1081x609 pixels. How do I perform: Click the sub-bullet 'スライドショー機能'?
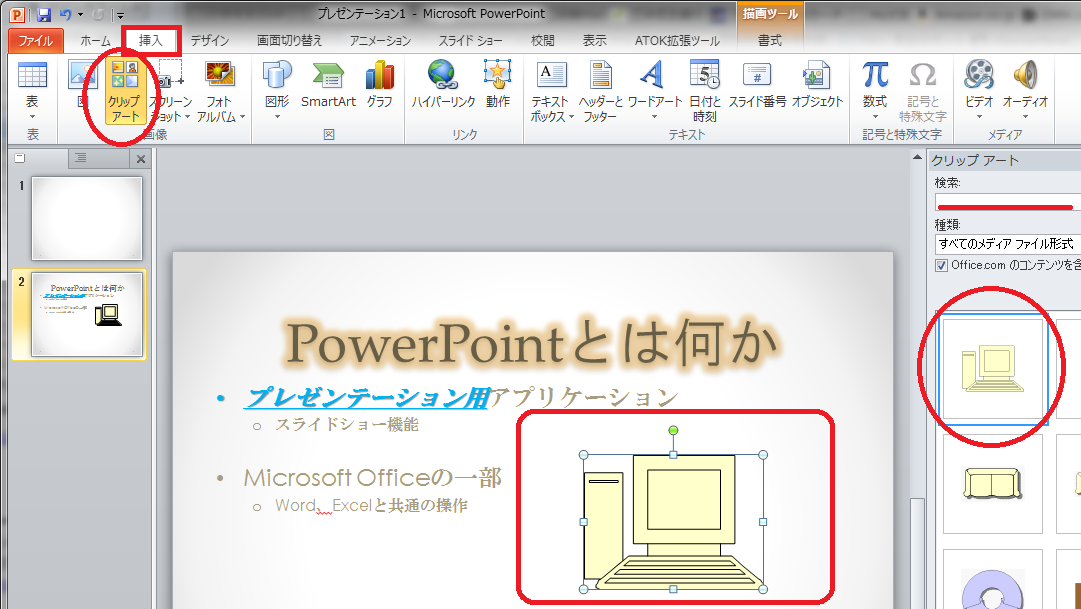click(x=347, y=425)
